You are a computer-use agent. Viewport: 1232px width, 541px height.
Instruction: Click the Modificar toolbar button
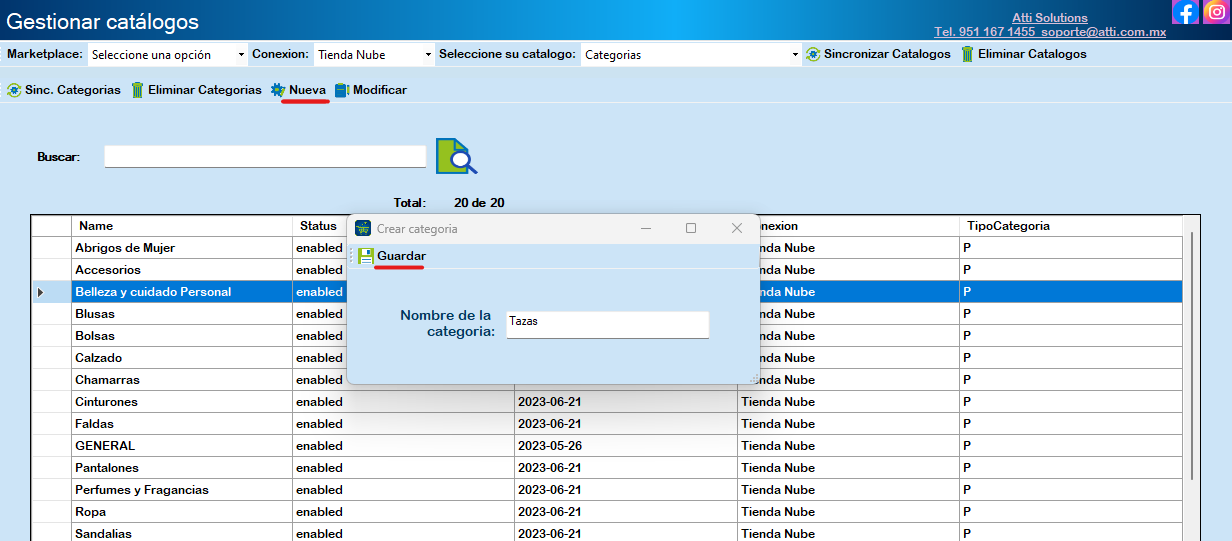point(371,90)
